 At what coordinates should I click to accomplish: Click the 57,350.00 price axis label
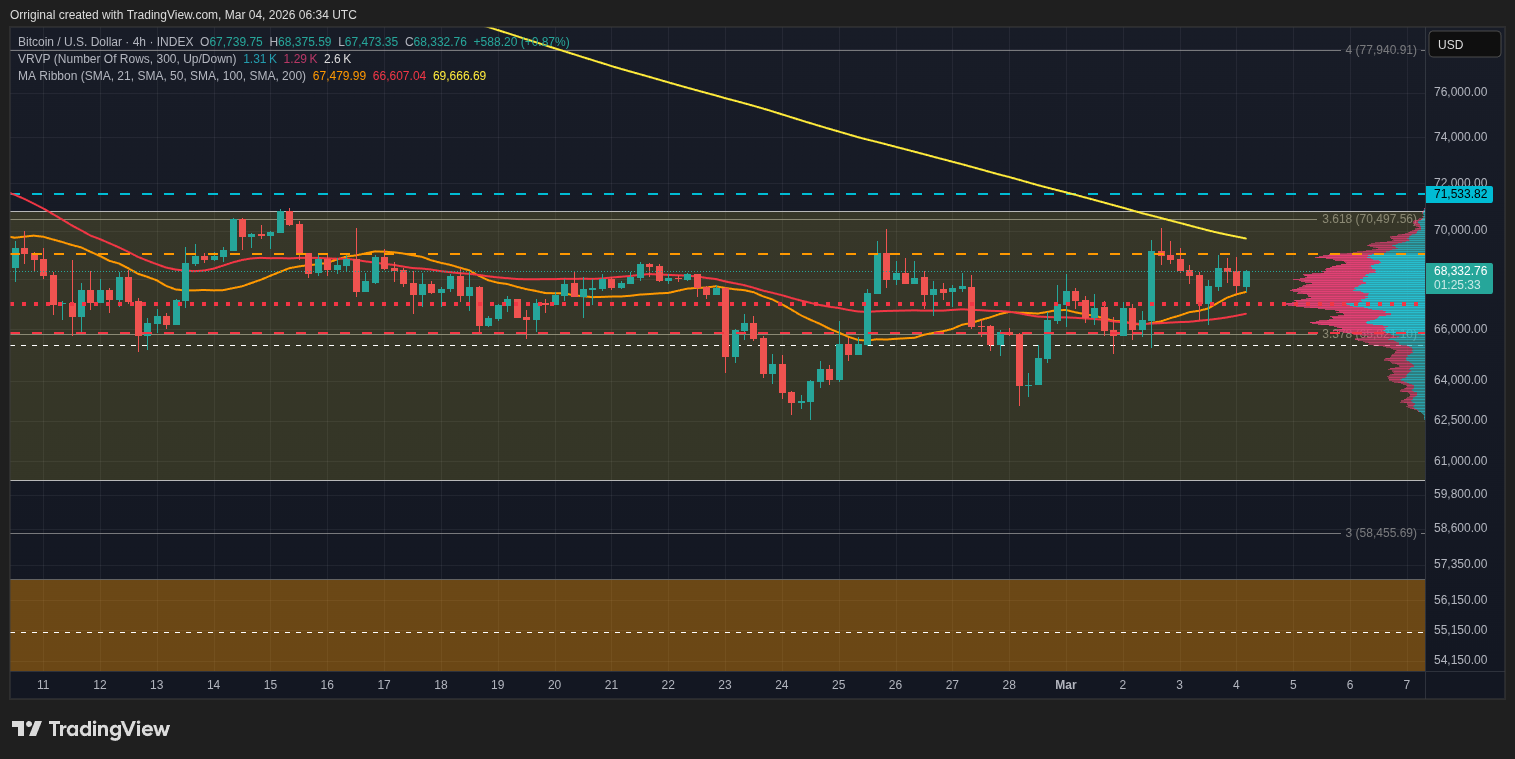pos(1460,564)
